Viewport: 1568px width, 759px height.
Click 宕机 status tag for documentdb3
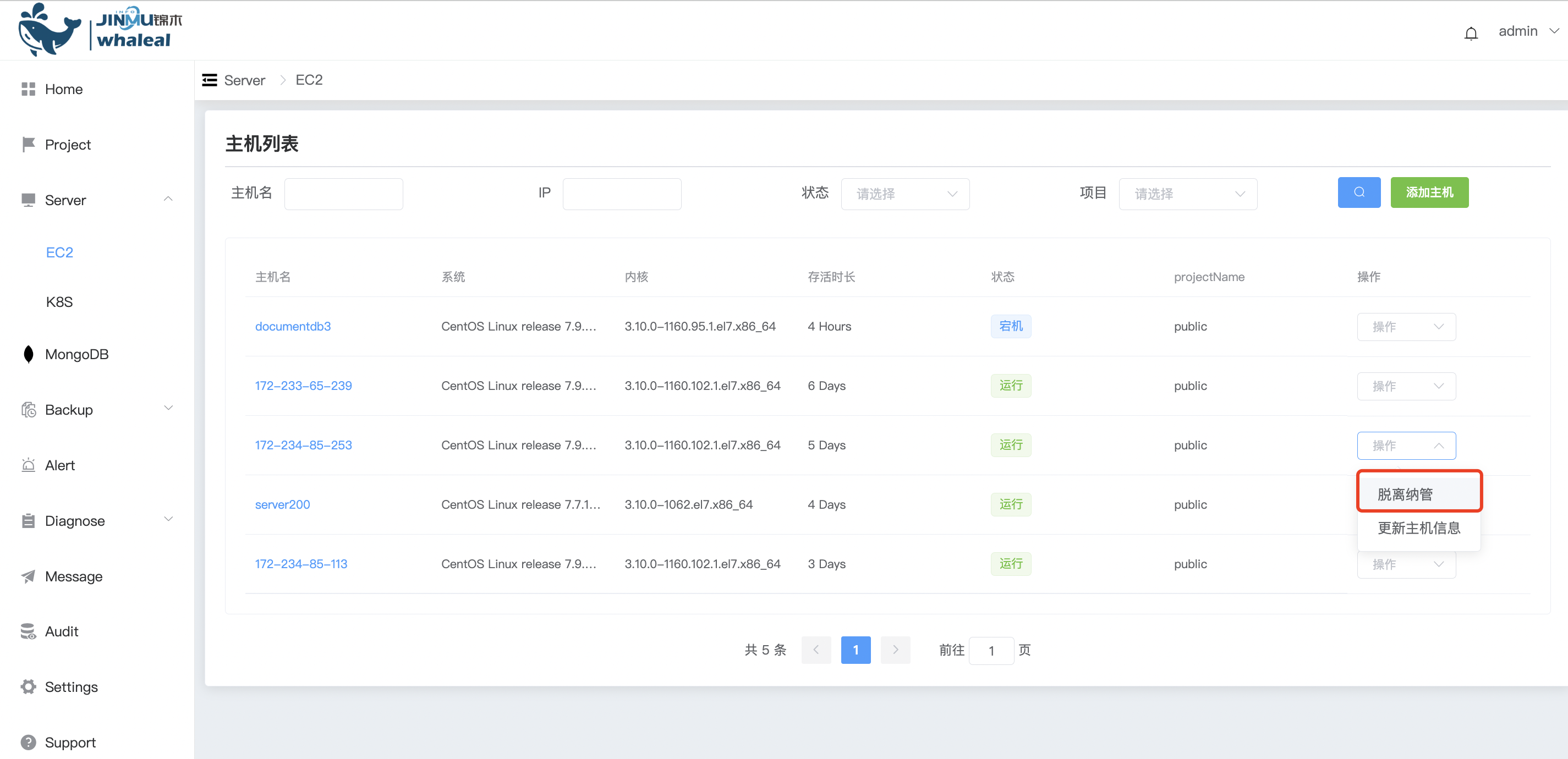click(1011, 326)
